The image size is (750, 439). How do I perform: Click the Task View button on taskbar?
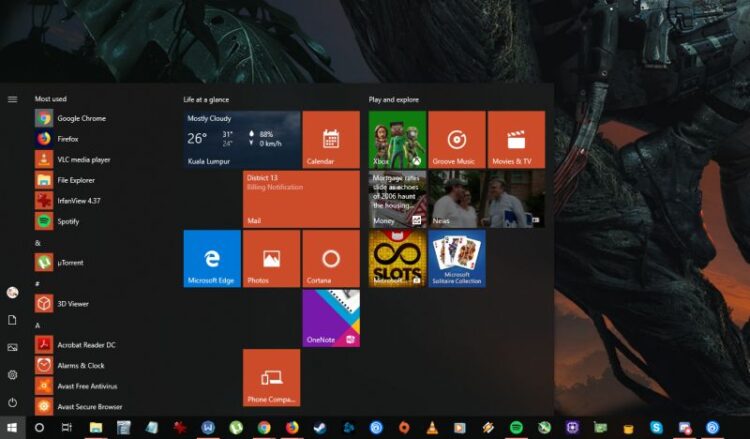(x=66, y=428)
